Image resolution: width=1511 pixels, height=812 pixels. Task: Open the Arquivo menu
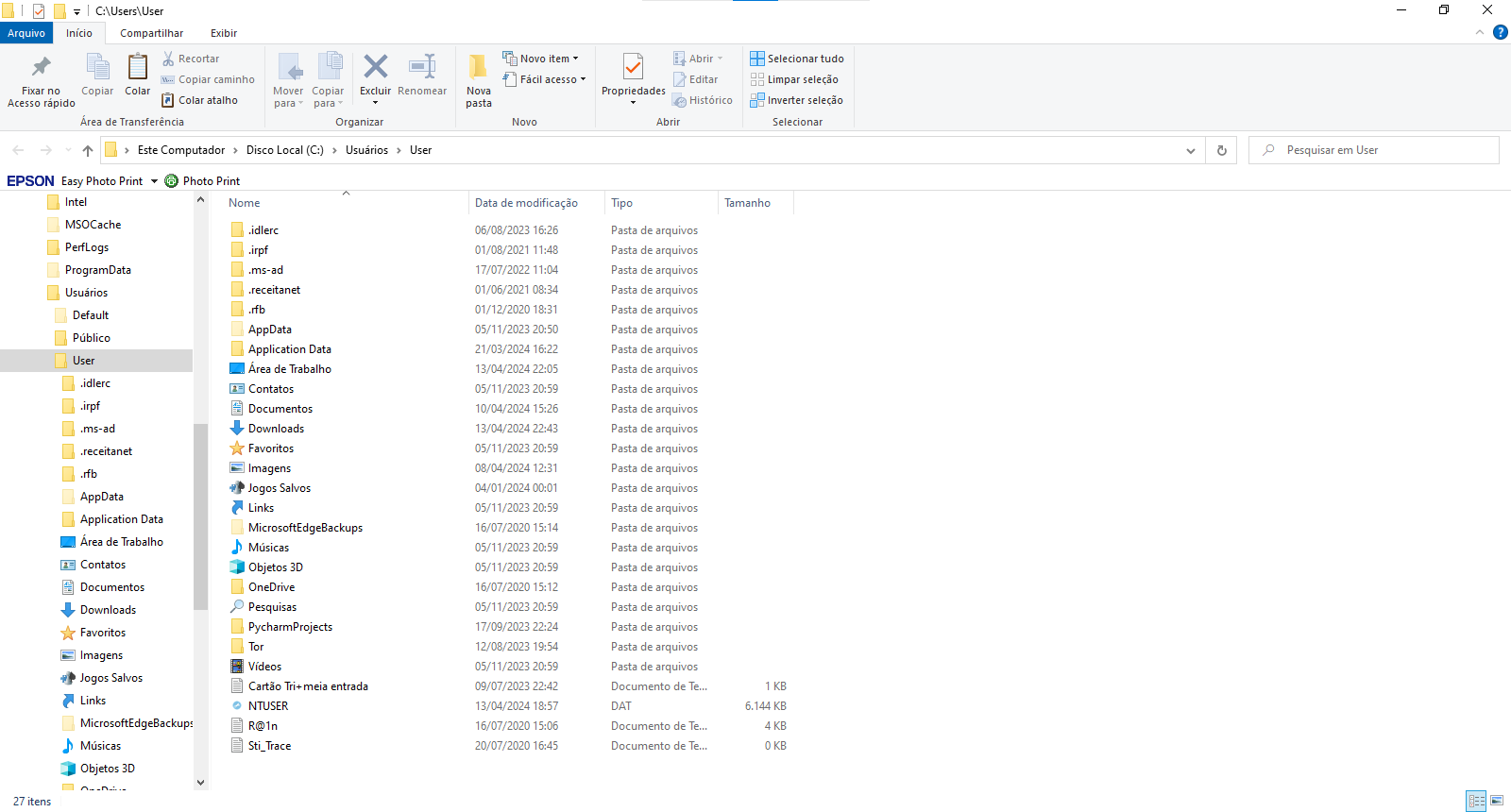tap(26, 33)
